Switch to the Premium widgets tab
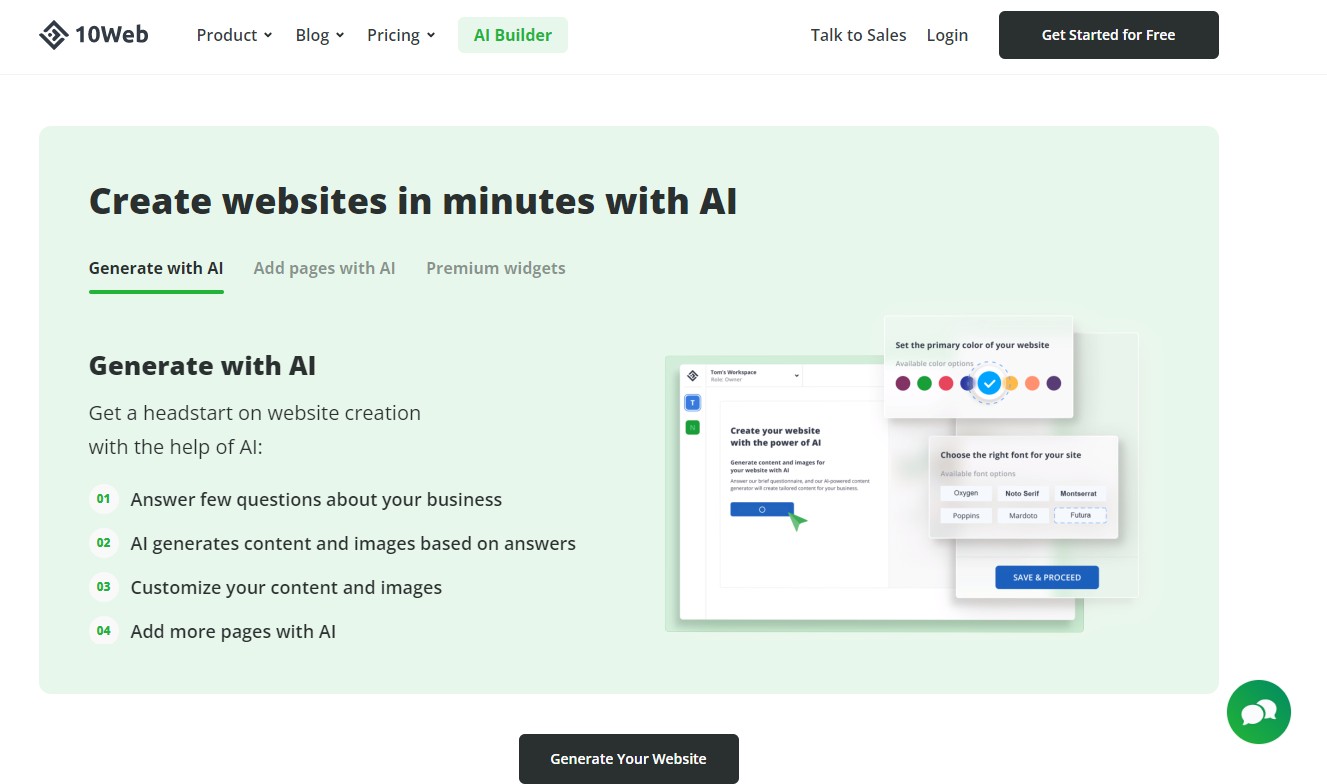 495,268
